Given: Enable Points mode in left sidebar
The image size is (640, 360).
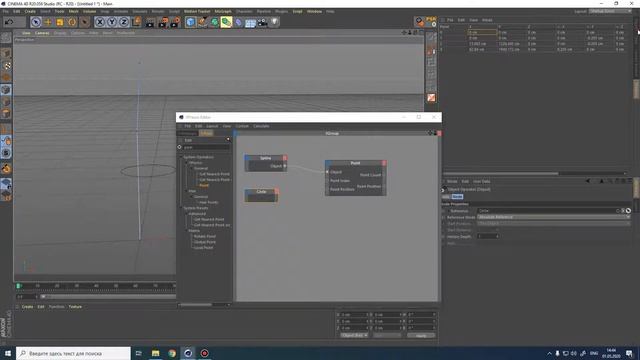Looking at the screenshot, I should pos(6,90).
